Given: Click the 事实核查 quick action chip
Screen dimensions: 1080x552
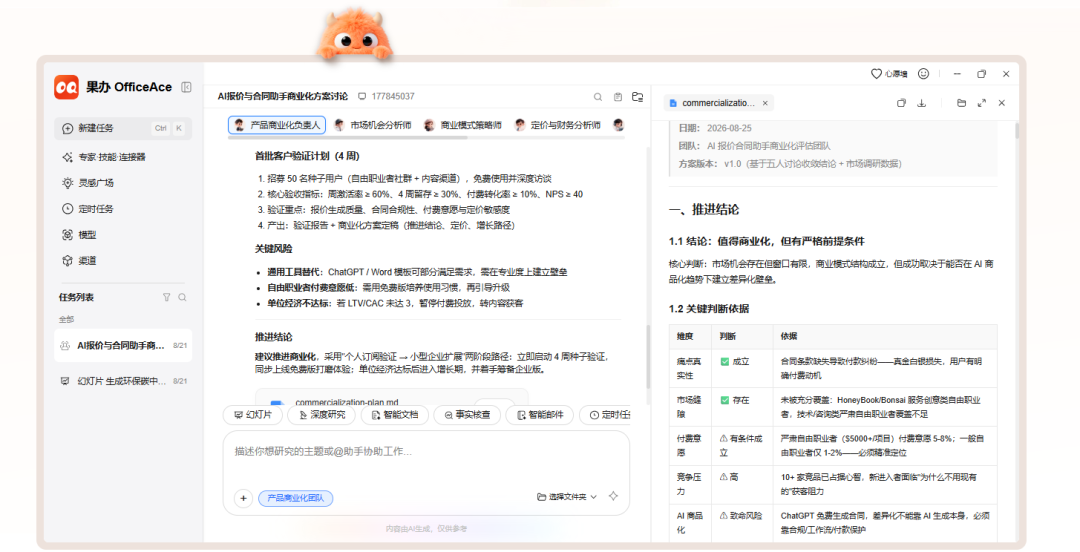Looking at the screenshot, I should (x=467, y=415).
